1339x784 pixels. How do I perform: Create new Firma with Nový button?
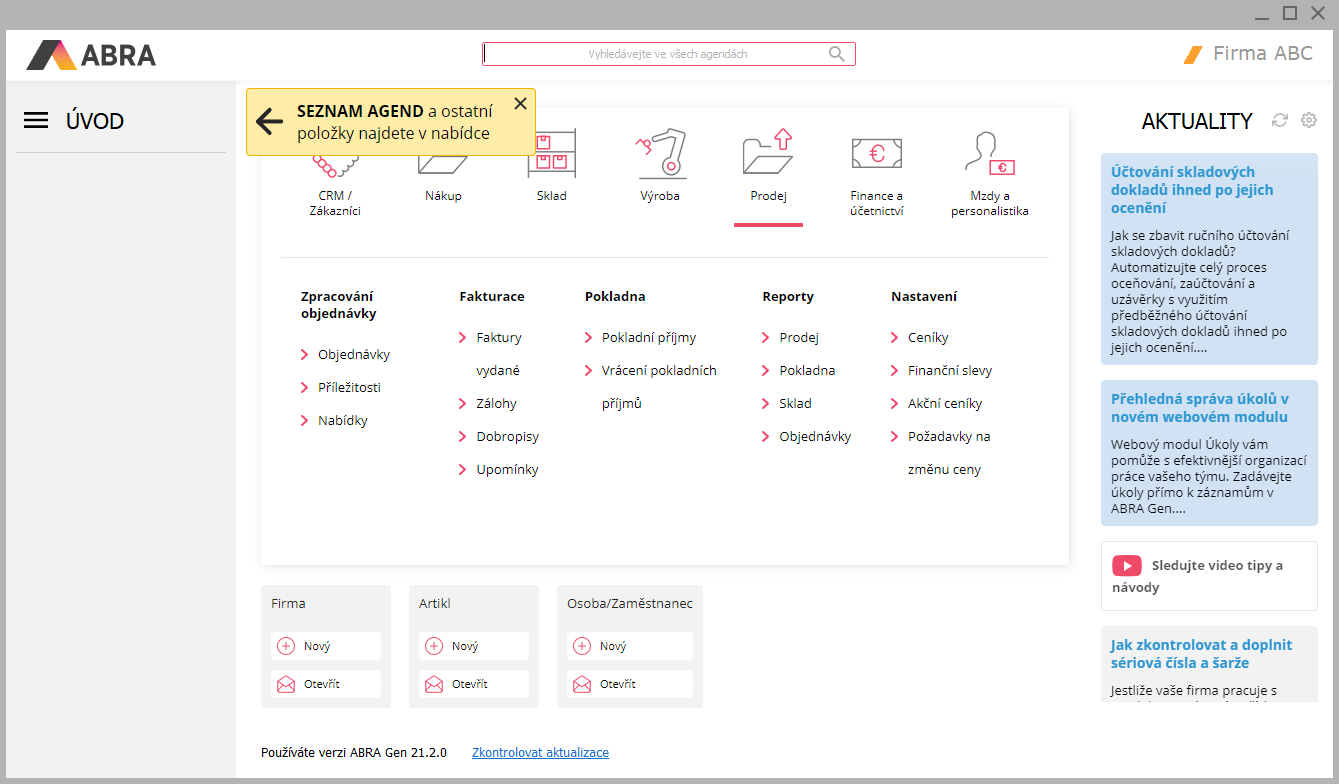325,646
